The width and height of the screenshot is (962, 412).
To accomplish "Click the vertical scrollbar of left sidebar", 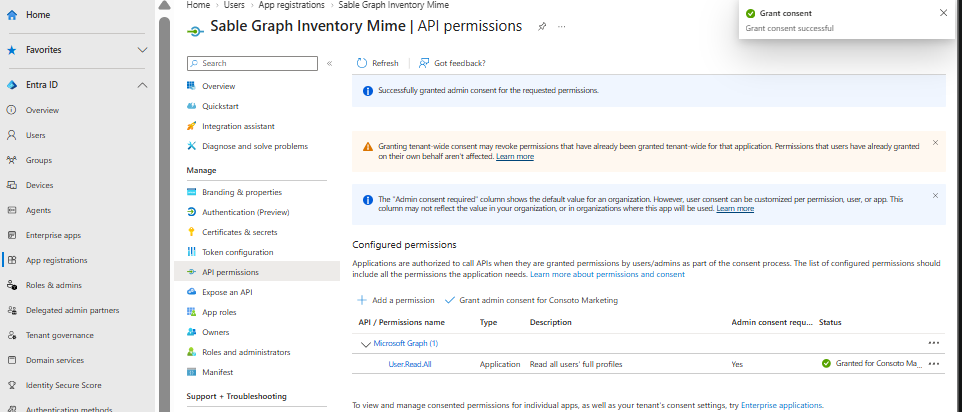I will [164, 215].
